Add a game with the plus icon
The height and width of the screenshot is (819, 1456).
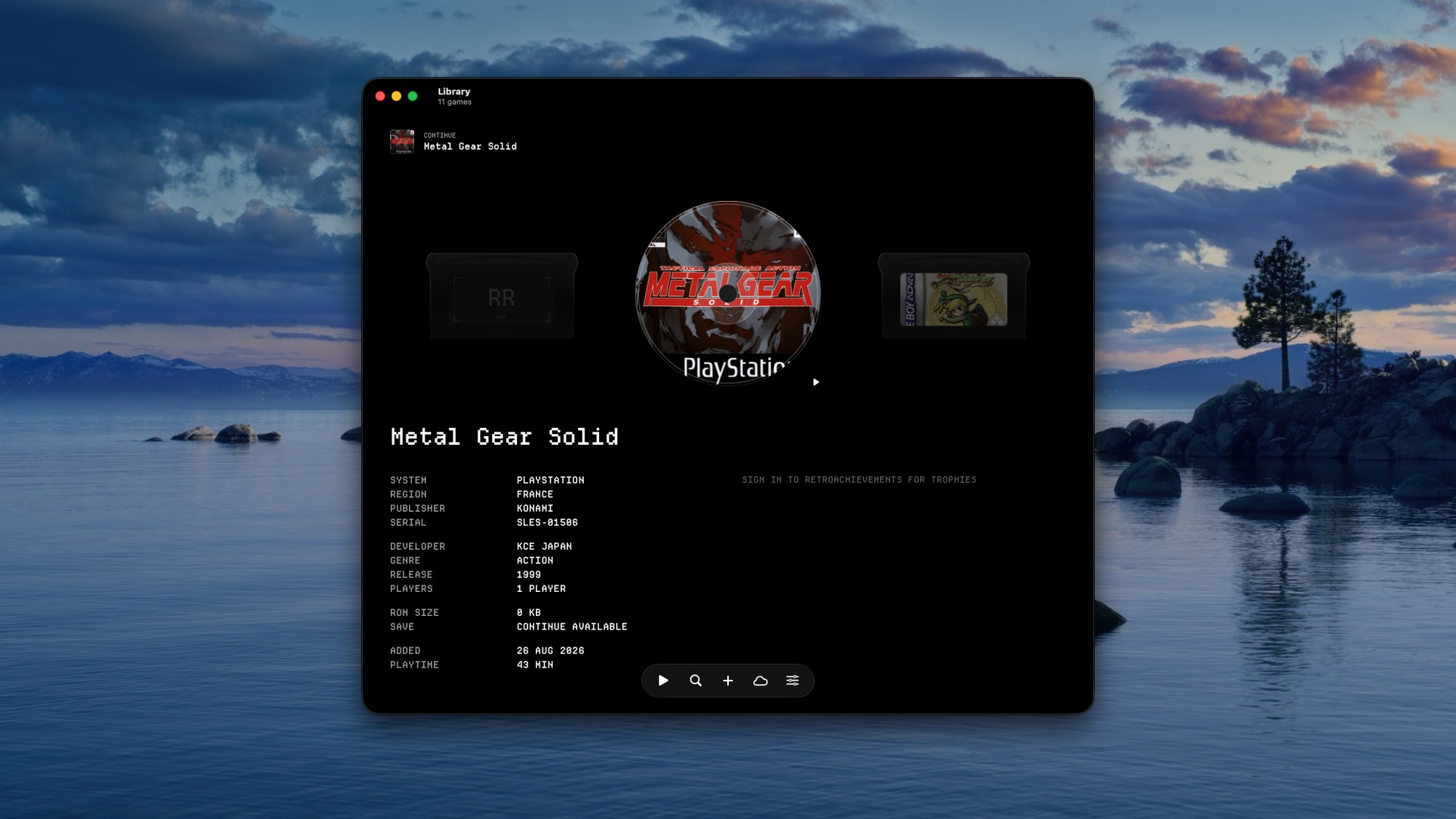pos(728,681)
